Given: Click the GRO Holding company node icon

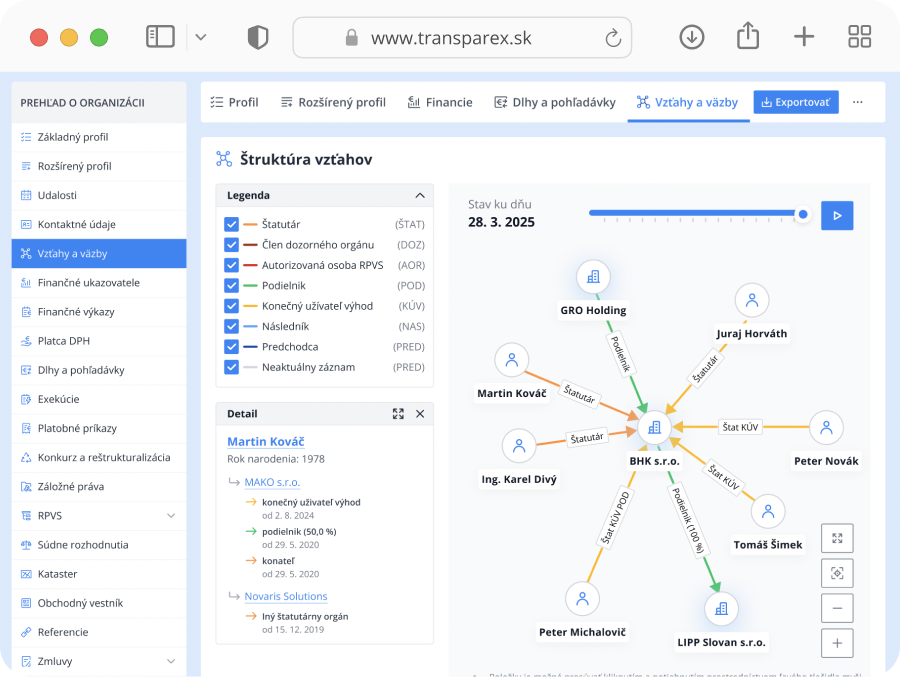Looking at the screenshot, I should [x=593, y=277].
